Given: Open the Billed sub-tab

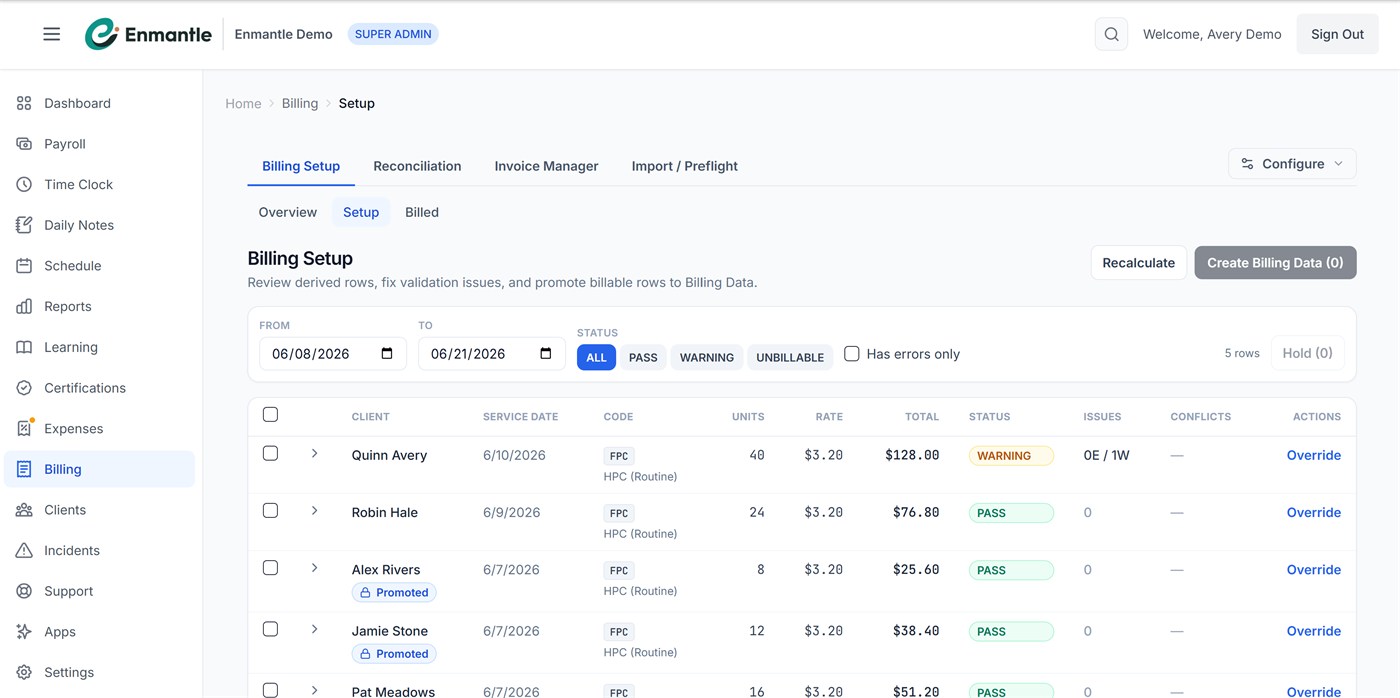Looking at the screenshot, I should tap(422, 212).
